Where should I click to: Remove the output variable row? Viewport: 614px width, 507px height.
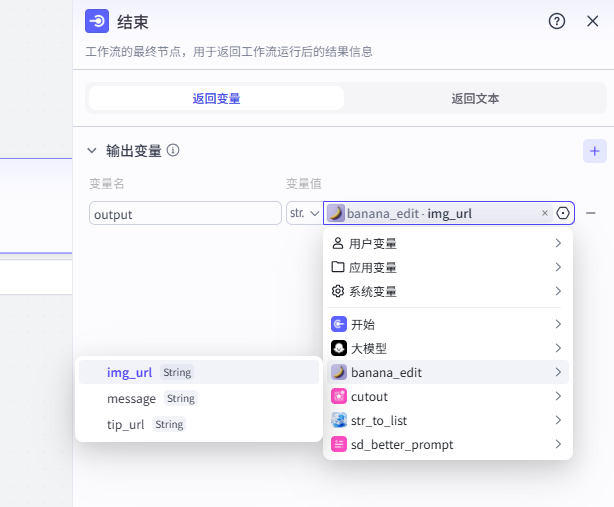pos(591,213)
